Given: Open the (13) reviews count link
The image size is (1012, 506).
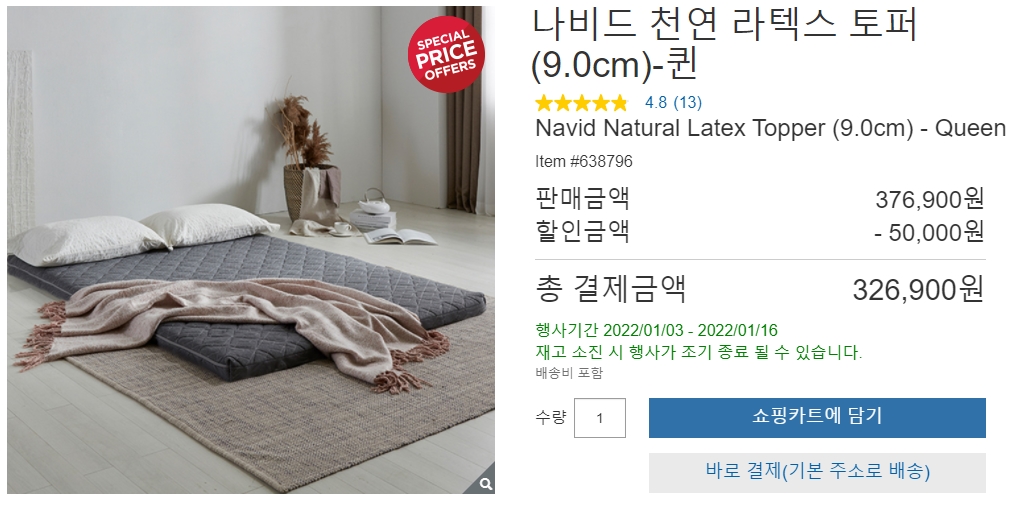Looking at the screenshot, I should coord(687,103).
